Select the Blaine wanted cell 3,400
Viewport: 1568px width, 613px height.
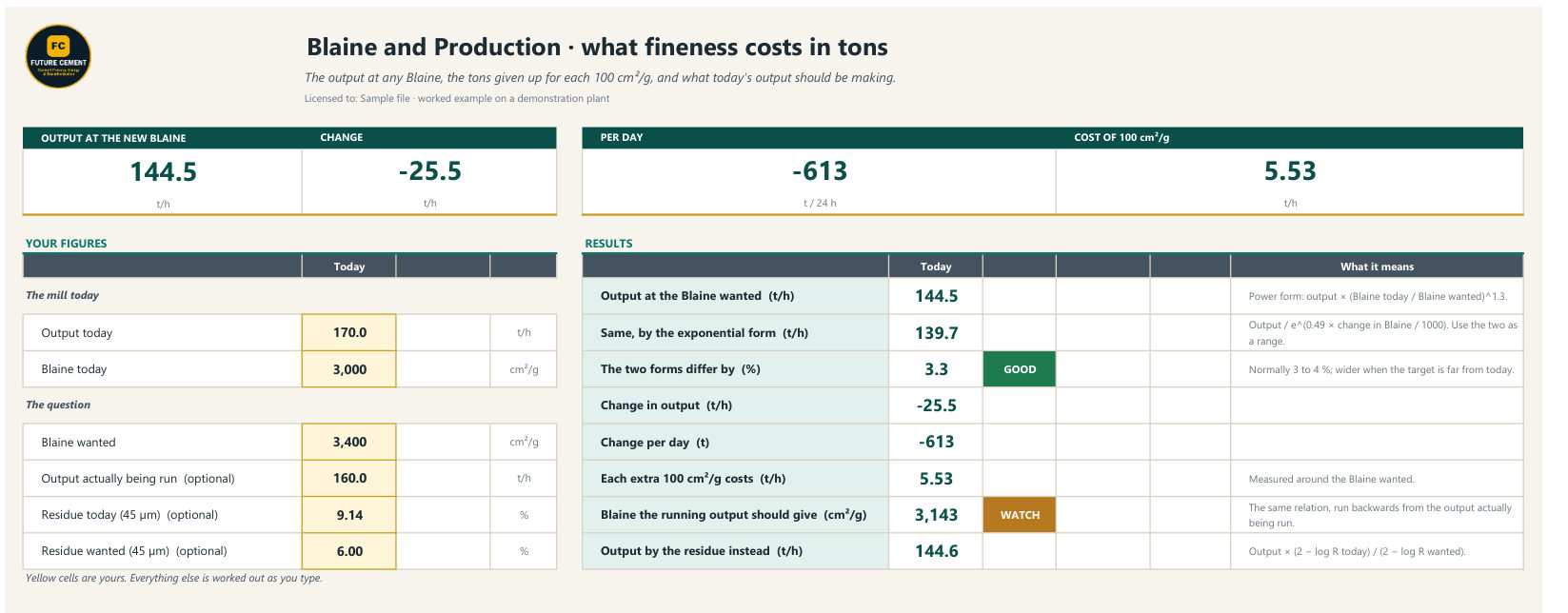click(349, 443)
